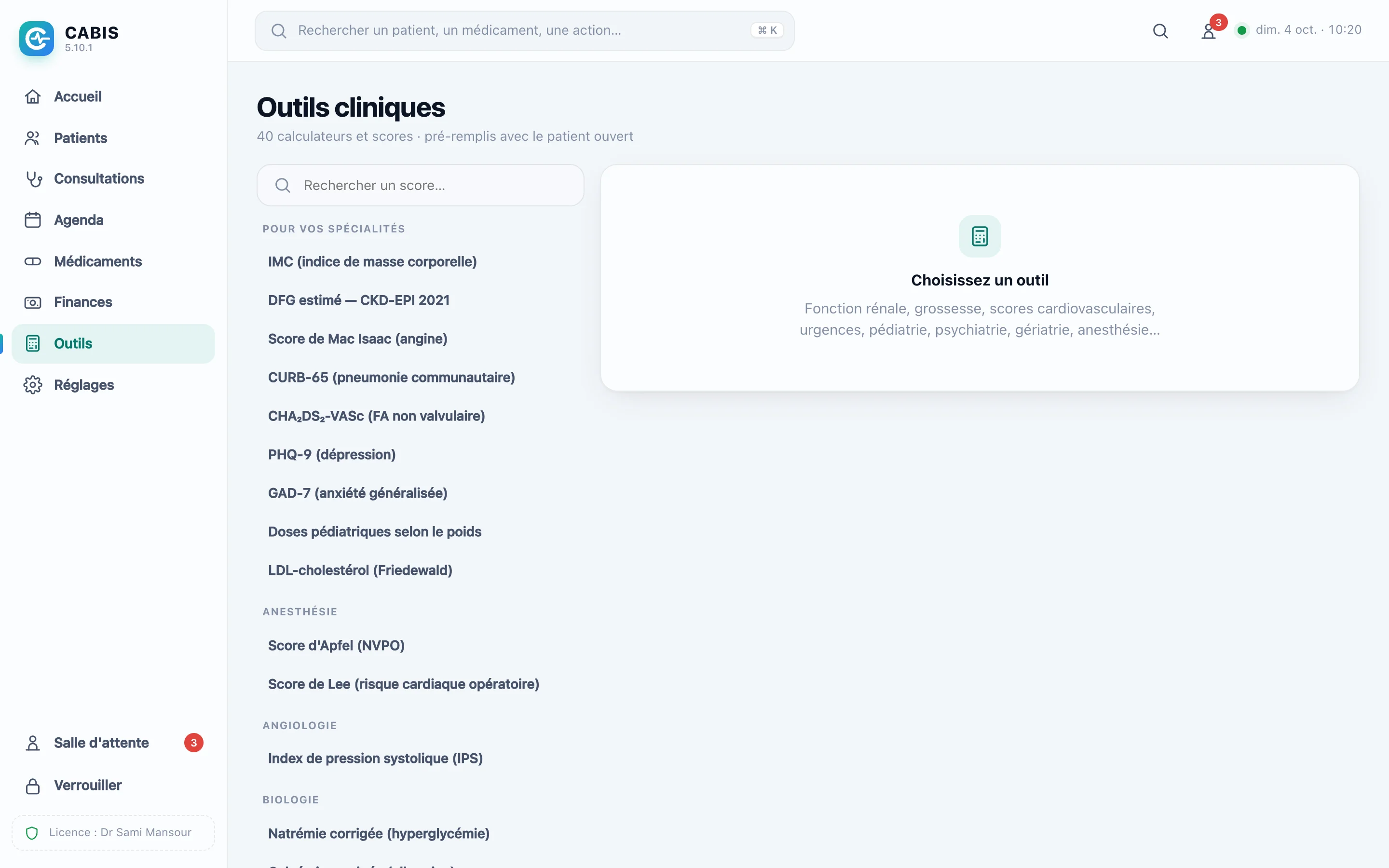Image resolution: width=1389 pixels, height=868 pixels.
Task: Click the Médicaments pill icon
Action: click(33, 261)
